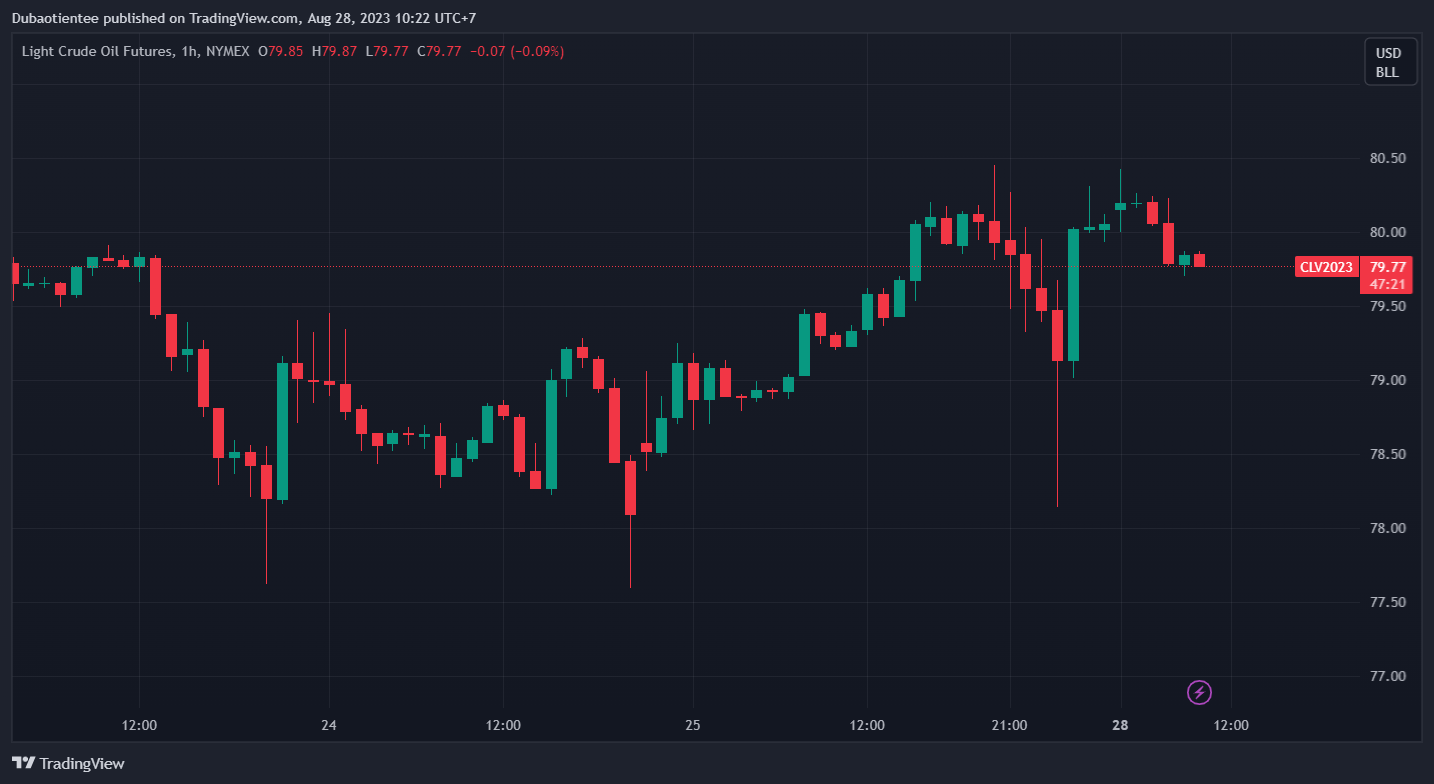Click date 24 on time axis
Image resolution: width=1434 pixels, height=784 pixels.
tap(328, 725)
